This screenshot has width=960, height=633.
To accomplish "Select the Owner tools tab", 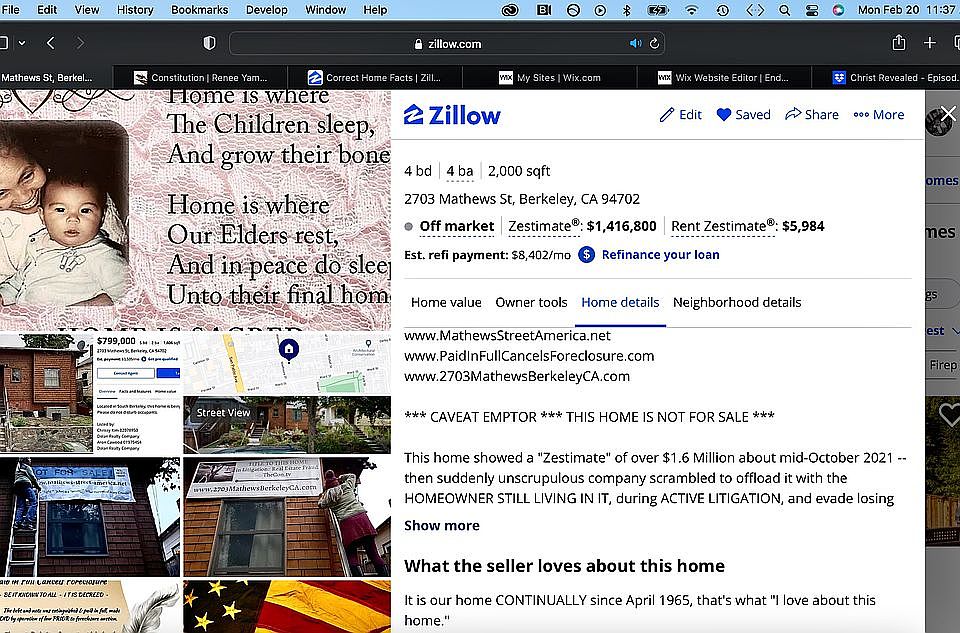I will point(531,302).
